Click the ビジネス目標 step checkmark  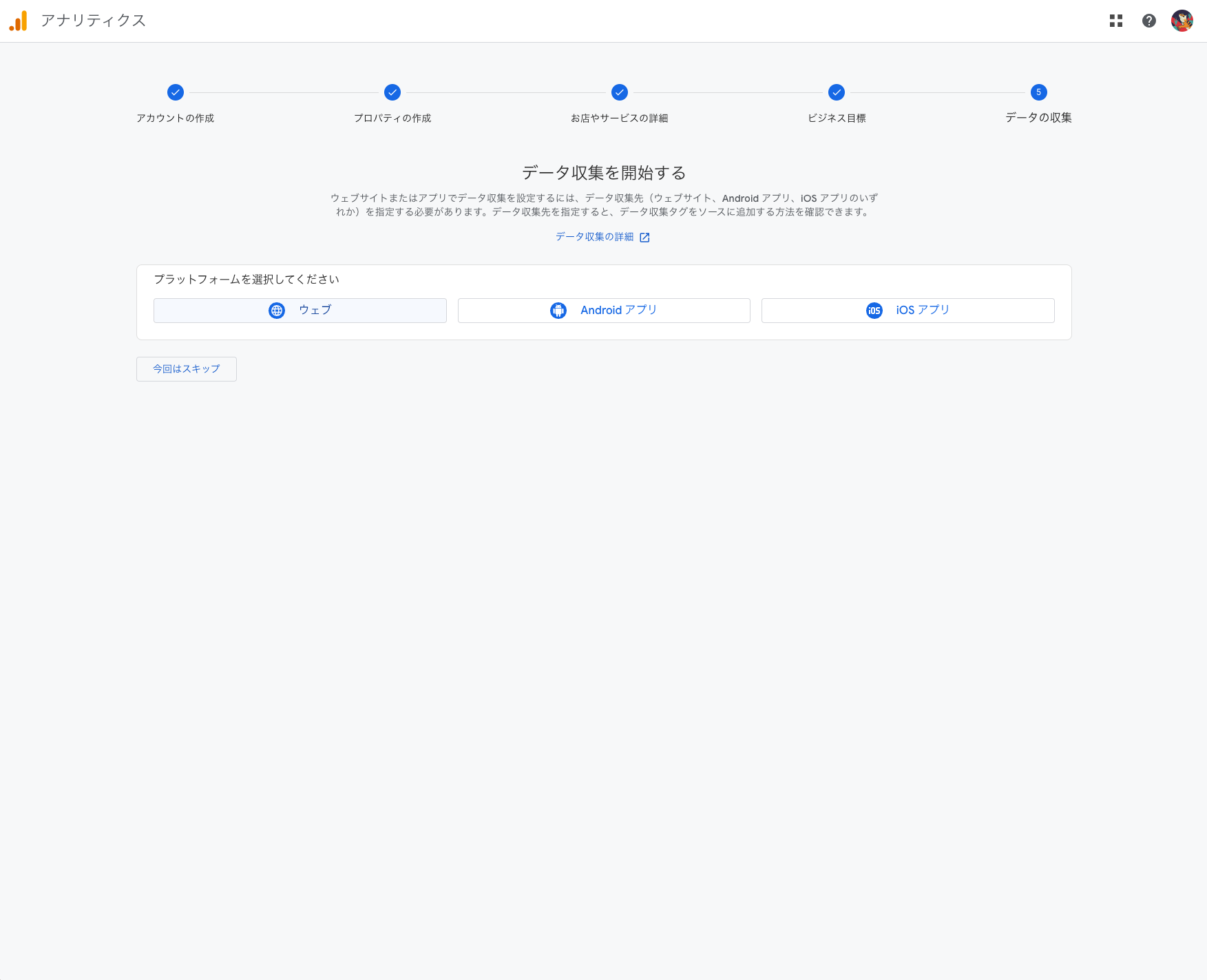tap(837, 92)
